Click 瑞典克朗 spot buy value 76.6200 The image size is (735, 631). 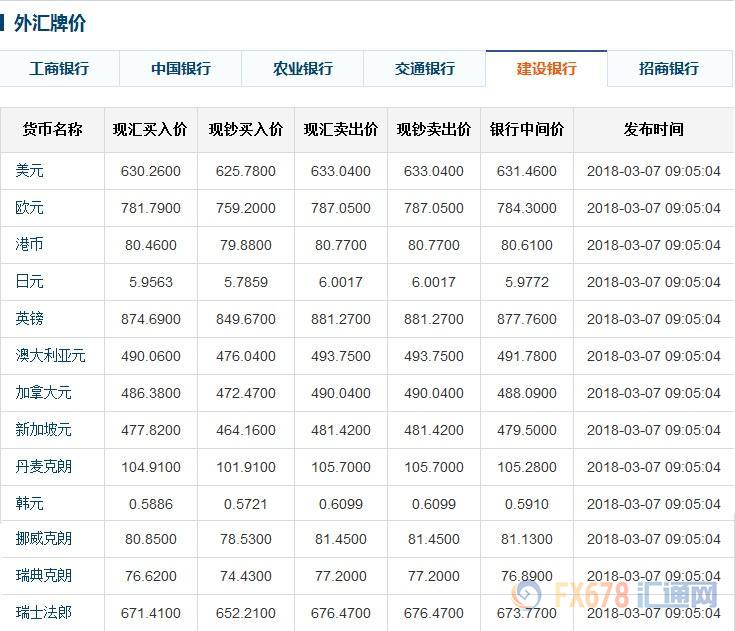(151, 576)
